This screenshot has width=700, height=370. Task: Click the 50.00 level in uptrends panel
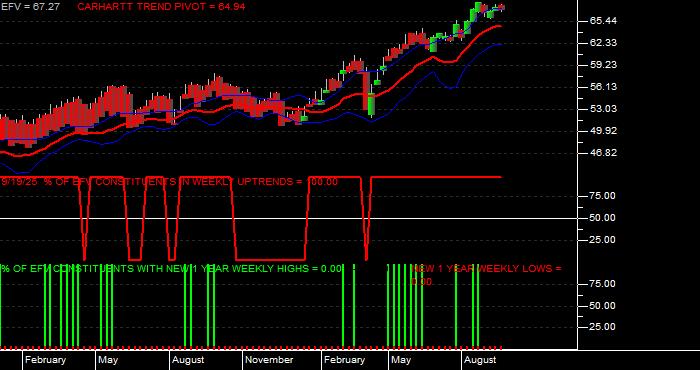click(x=603, y=218)
